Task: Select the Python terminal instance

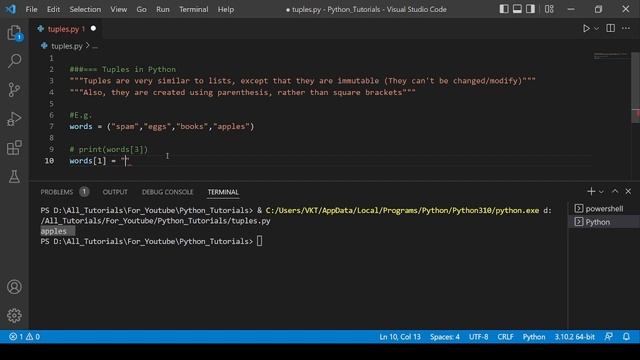Action: point(604,222)
